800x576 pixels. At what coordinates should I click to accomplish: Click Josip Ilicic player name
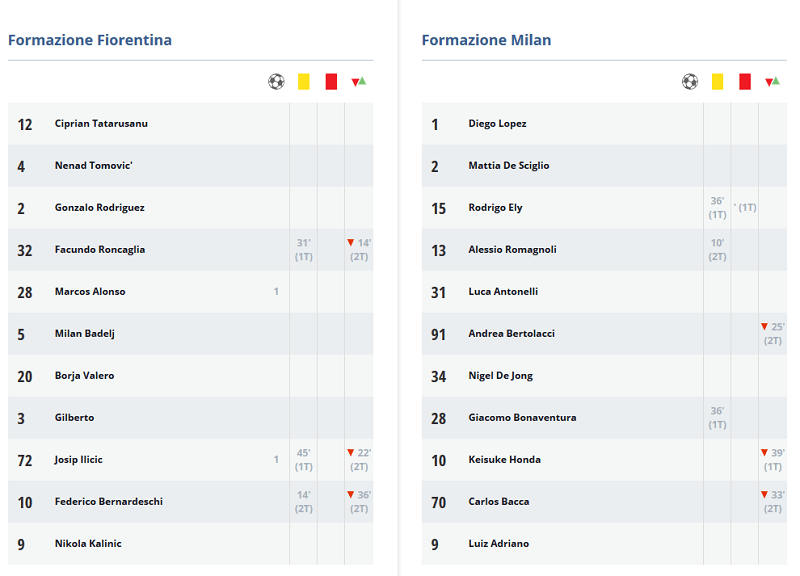pos(79,460)
